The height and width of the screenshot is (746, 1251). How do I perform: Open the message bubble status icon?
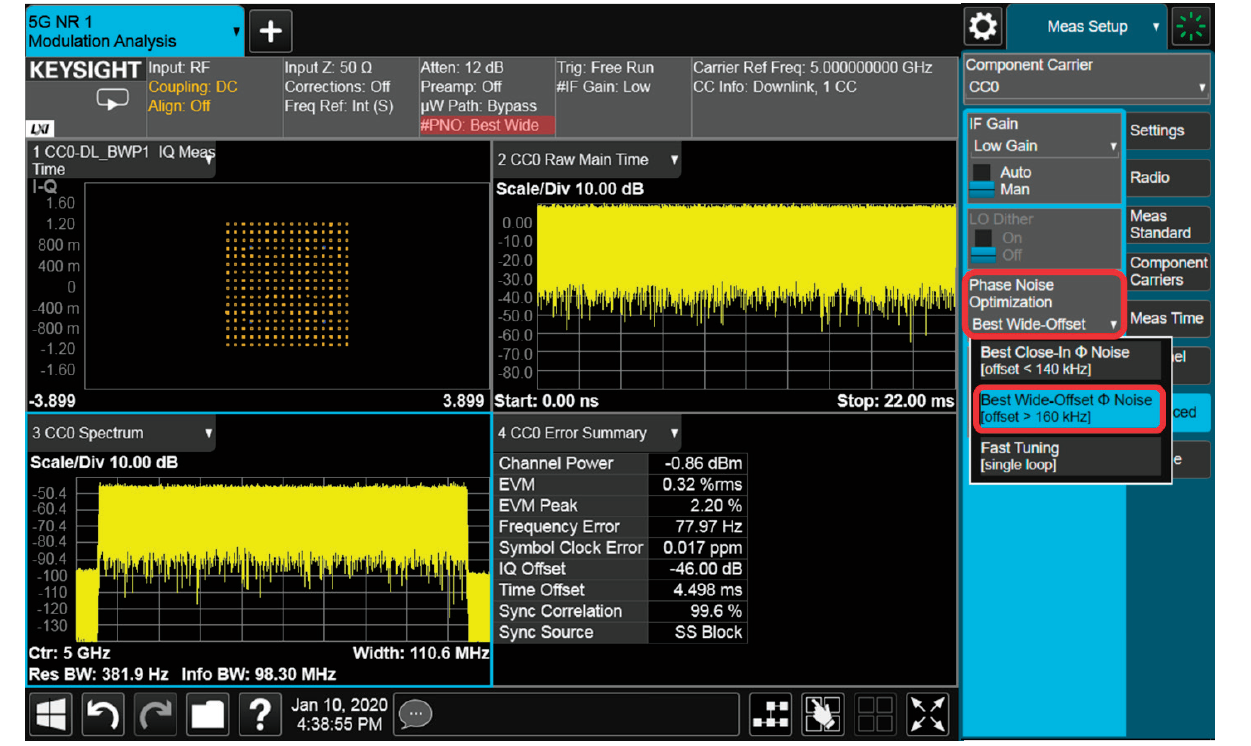click(415, 714)
